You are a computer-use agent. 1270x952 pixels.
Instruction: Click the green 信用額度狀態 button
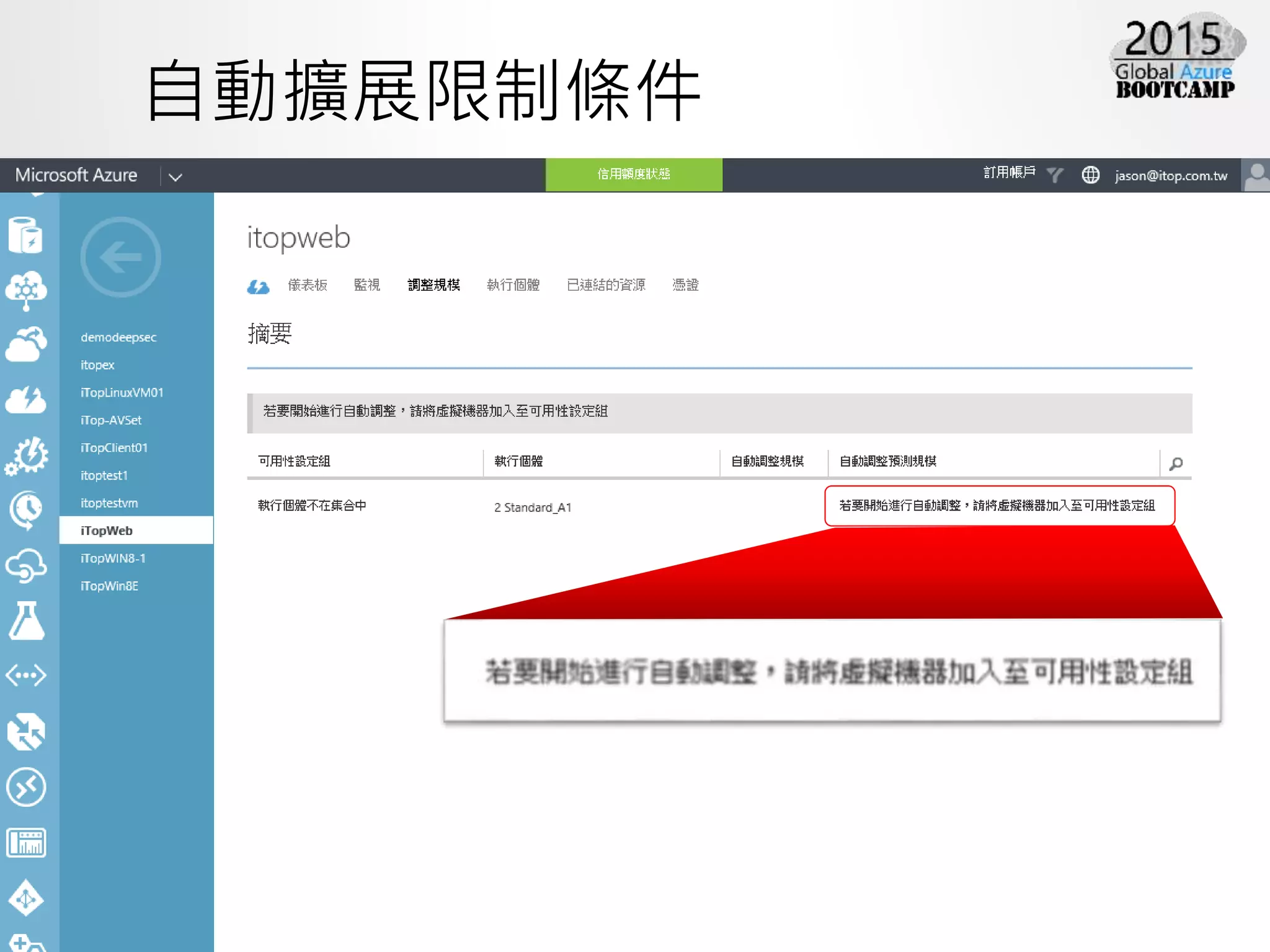[634, 175]
